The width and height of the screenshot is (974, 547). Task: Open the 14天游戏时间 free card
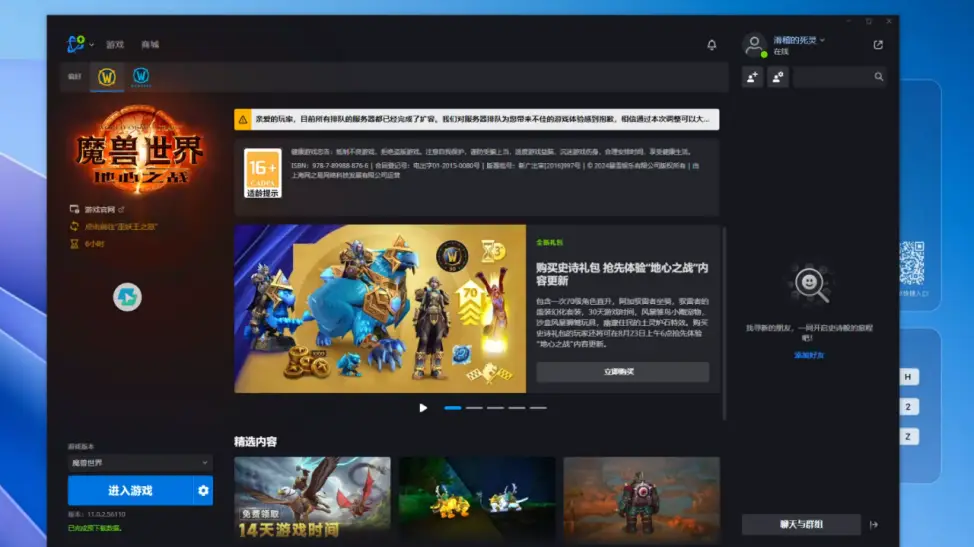pos(312,499)
